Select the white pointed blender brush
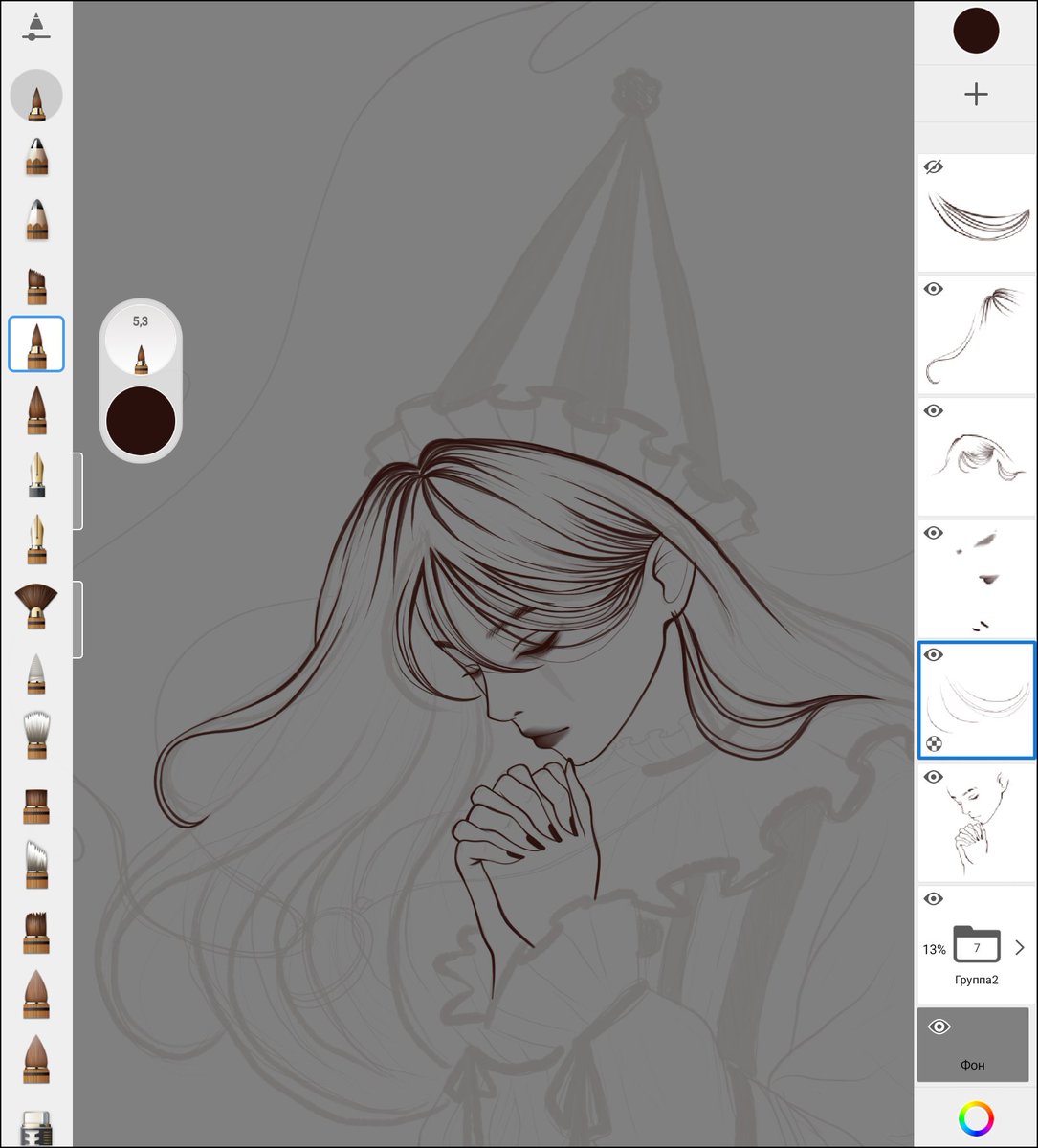The image size is (1038, 1148). pos(36,673)
